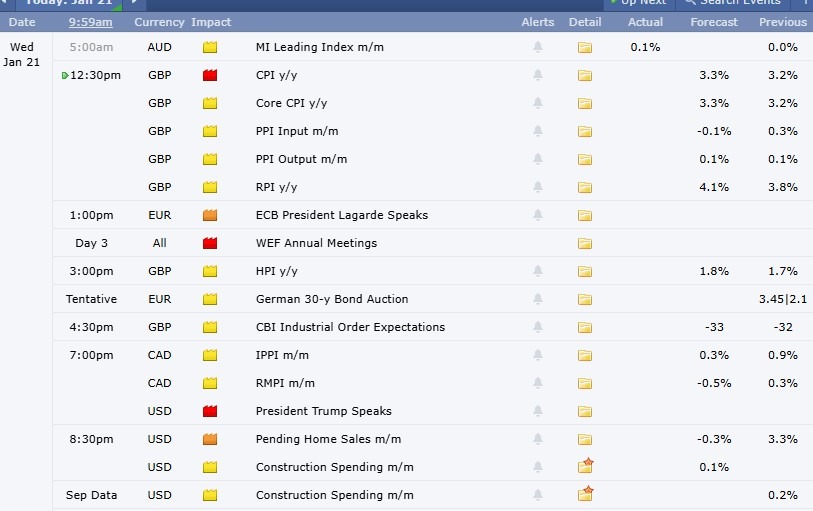813x511 pixels.
Task: Click alert bell for MI Leading Index
Action: 538,47
